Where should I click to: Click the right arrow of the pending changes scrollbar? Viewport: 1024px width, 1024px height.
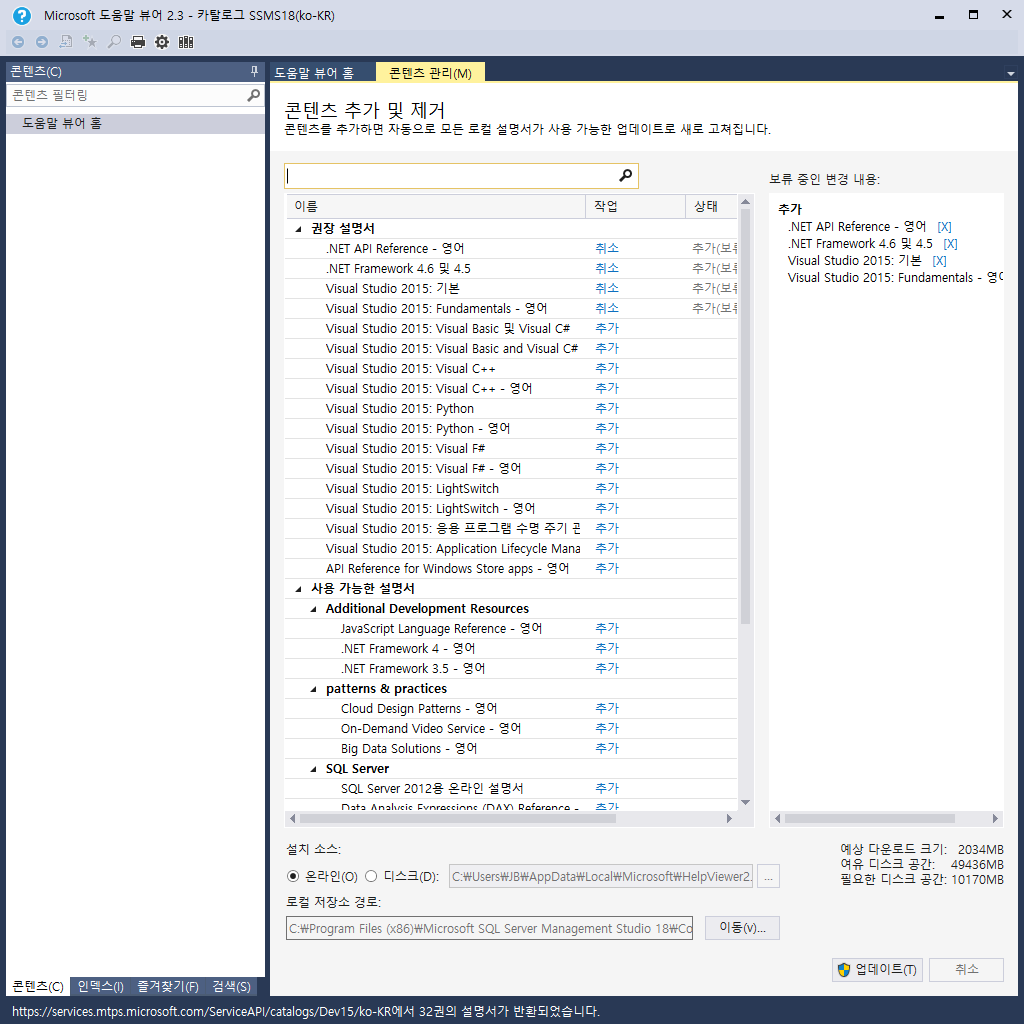[995, 818]
